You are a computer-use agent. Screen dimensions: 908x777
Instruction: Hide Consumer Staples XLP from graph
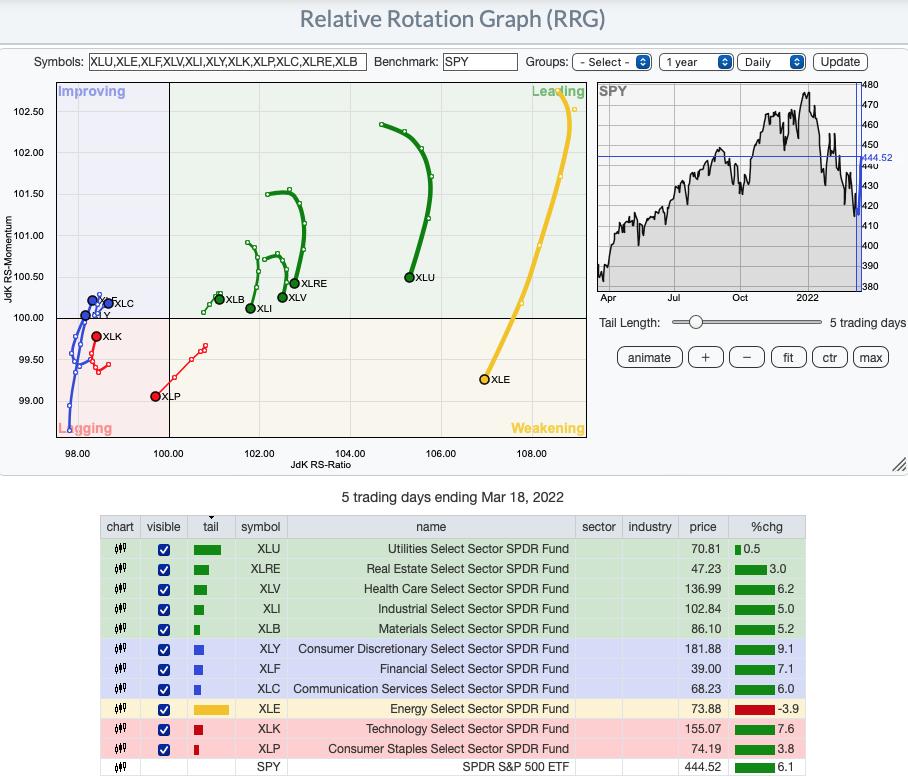click(x=164, y=749)
